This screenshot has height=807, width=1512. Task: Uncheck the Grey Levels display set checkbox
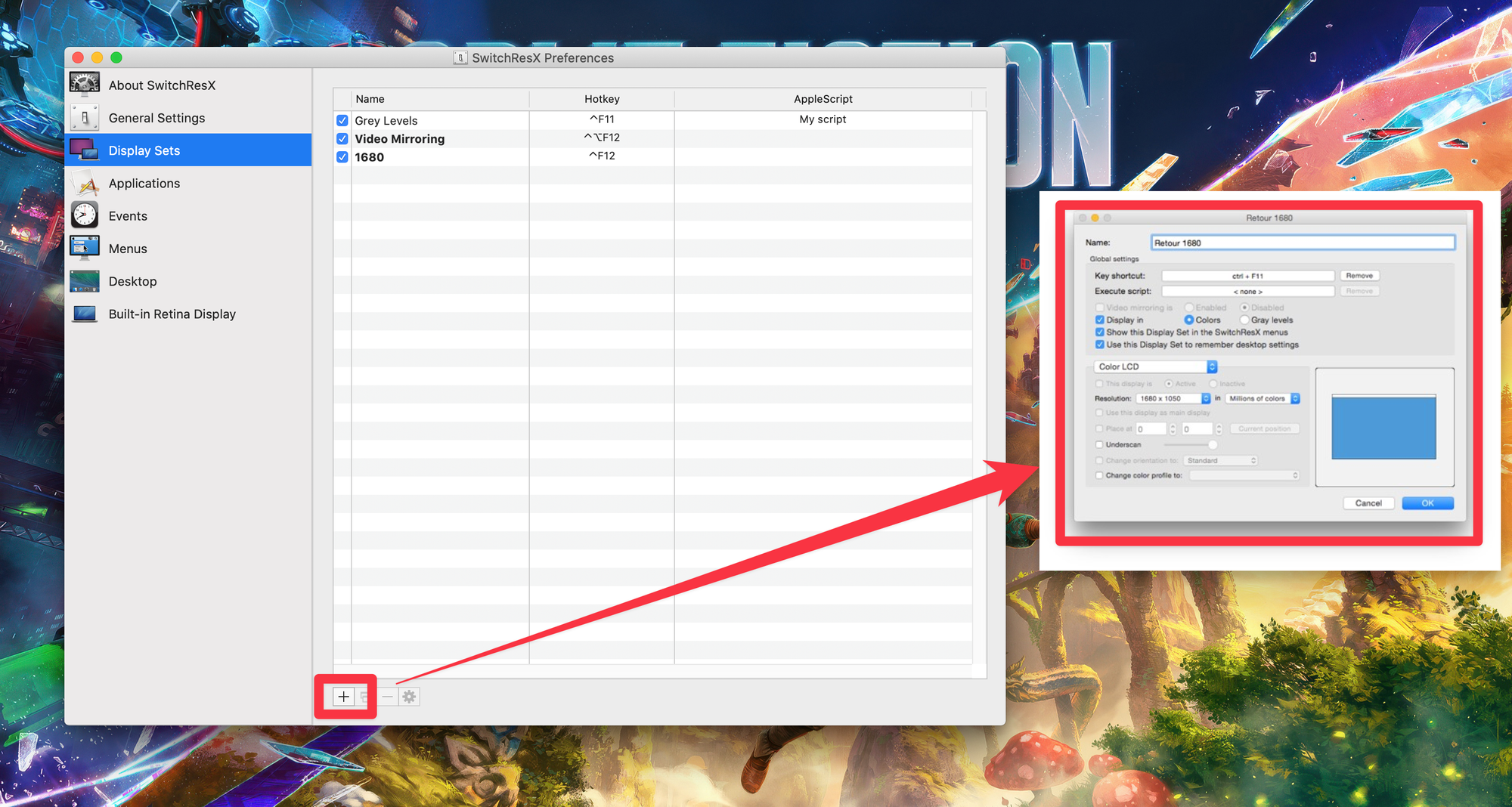pyautogui.click(x=342, y=120)
